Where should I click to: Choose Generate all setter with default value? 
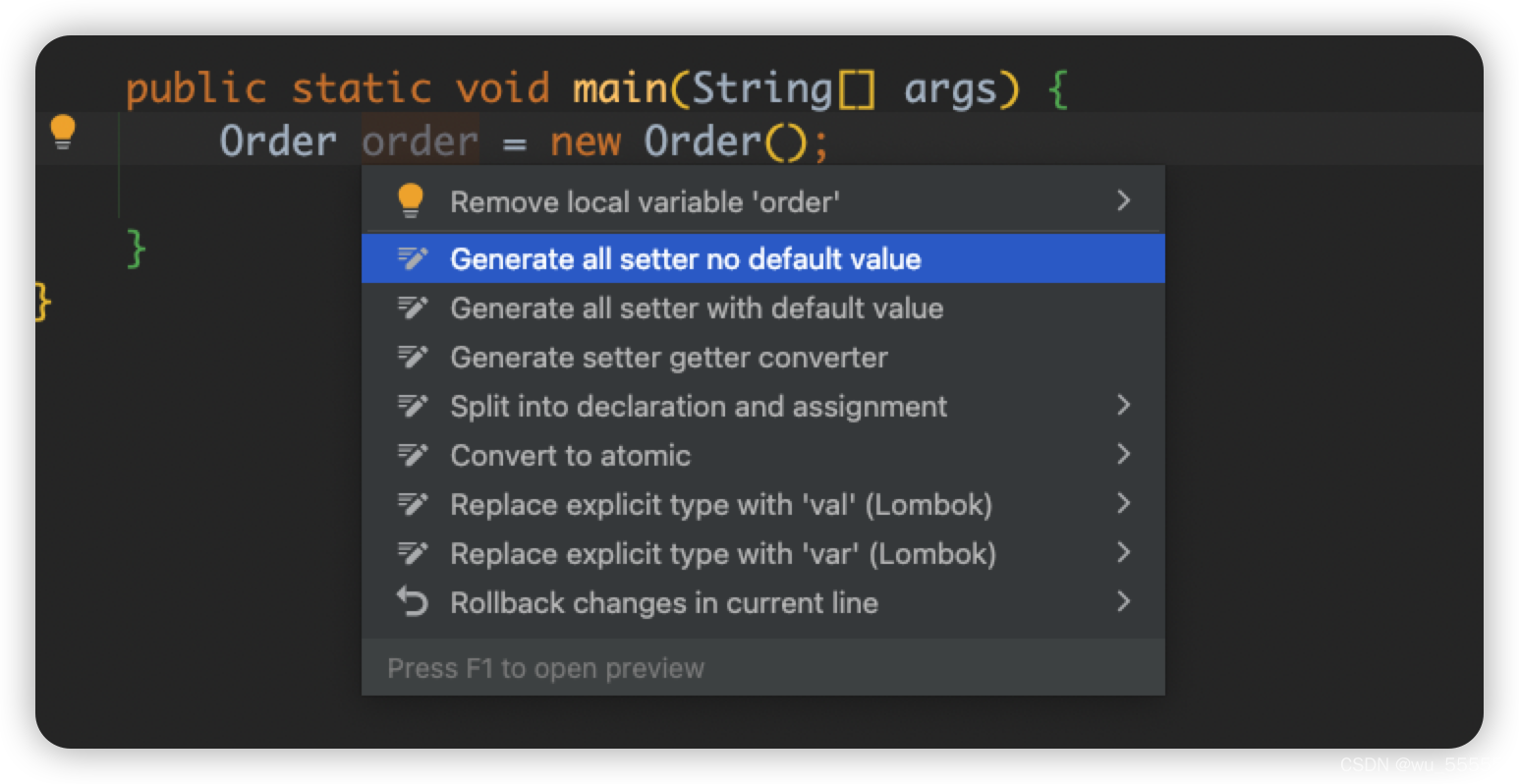click(x=763, y=308)
